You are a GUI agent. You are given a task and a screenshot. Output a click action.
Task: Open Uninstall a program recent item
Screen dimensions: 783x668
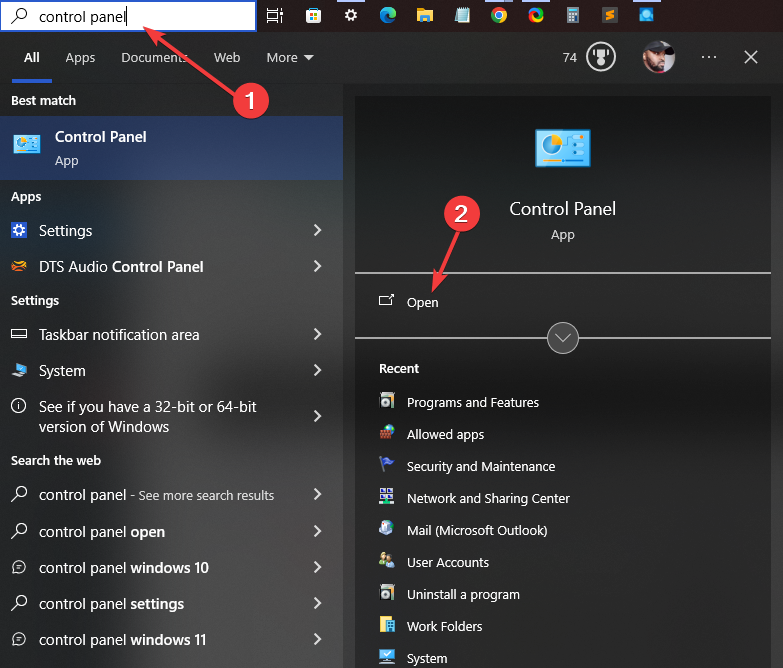click(463, 595)
